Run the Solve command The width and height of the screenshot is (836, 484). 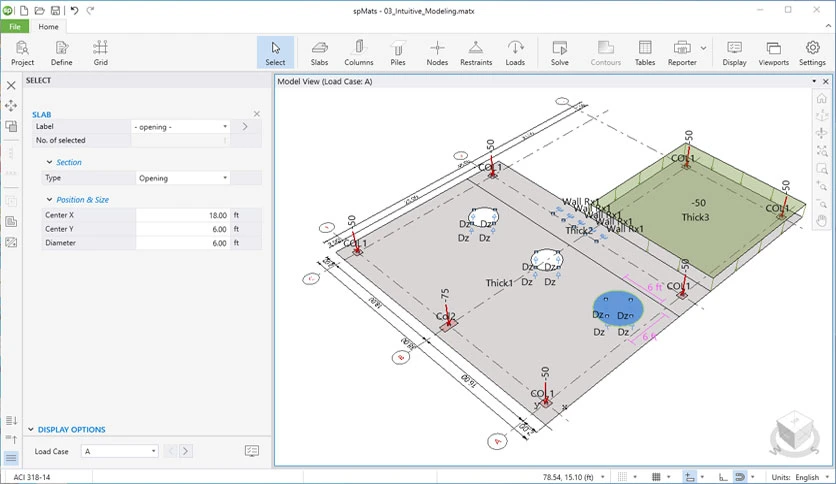[559, 53]
